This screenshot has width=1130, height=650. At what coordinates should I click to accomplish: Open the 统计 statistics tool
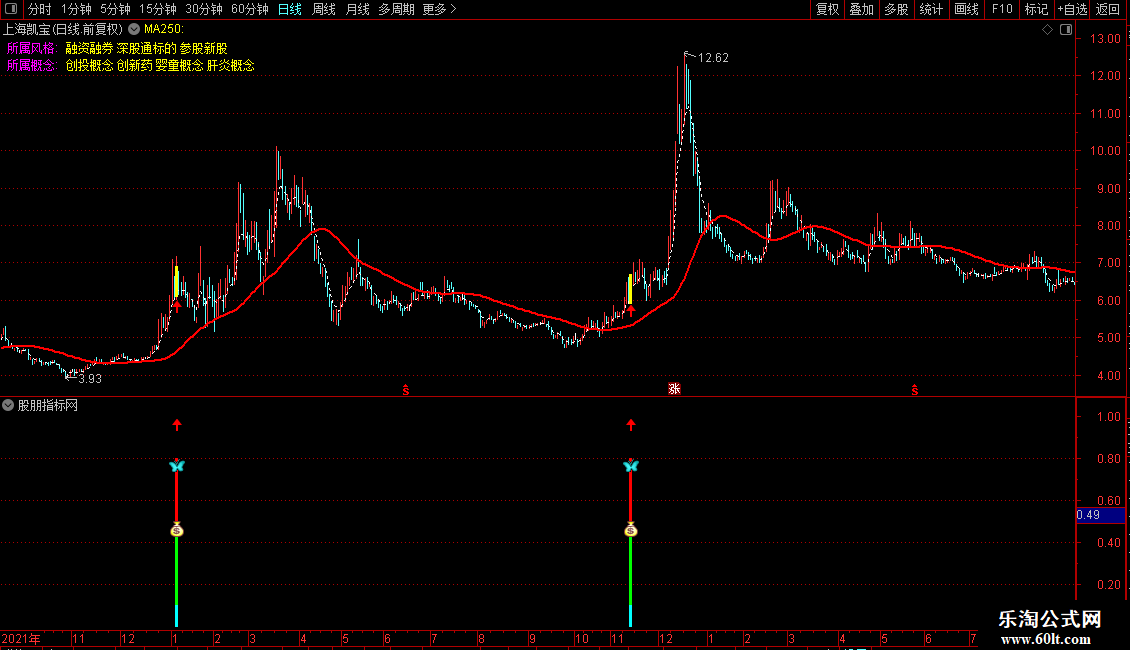(930, 9)
